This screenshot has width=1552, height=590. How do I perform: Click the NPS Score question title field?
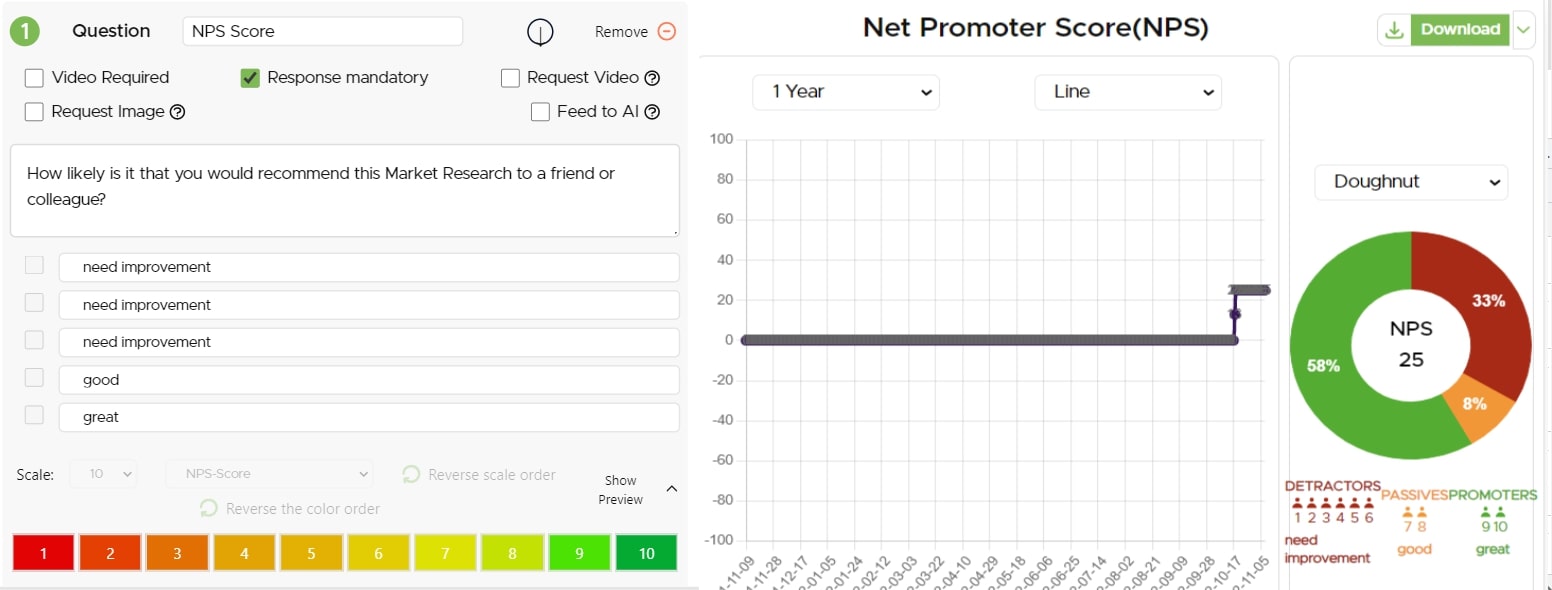pos(322,31)
